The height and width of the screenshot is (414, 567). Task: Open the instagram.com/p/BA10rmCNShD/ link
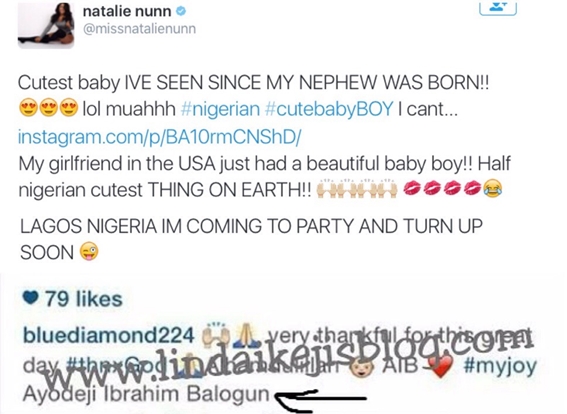[159, 137]
